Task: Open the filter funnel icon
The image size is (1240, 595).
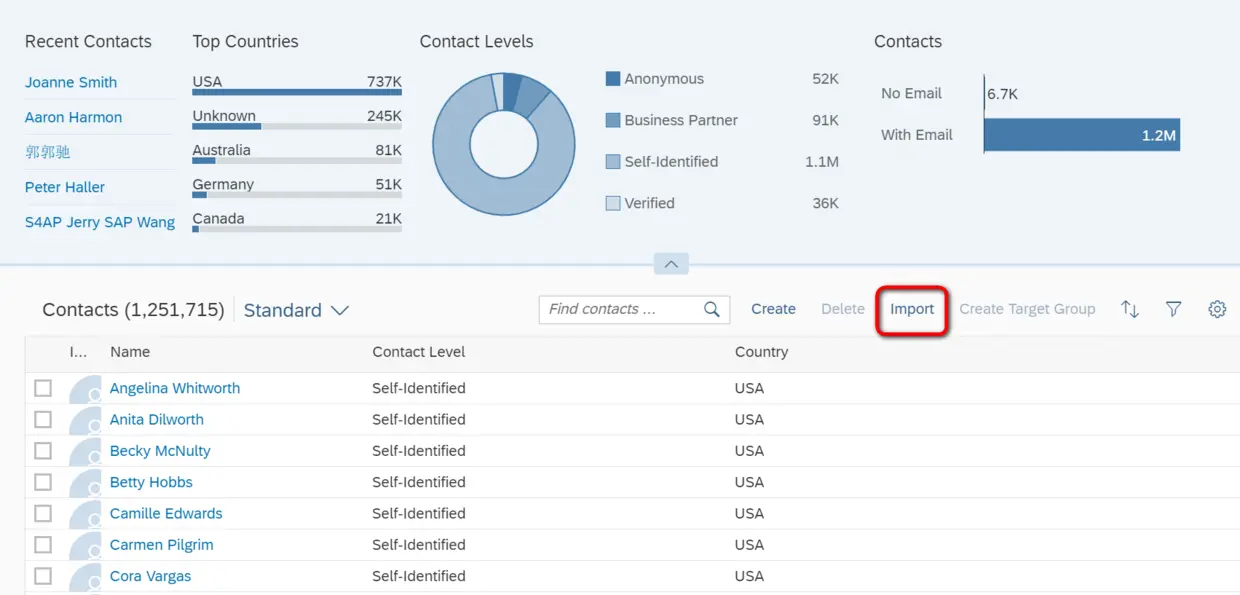Action: click(x=1174, y=310)
